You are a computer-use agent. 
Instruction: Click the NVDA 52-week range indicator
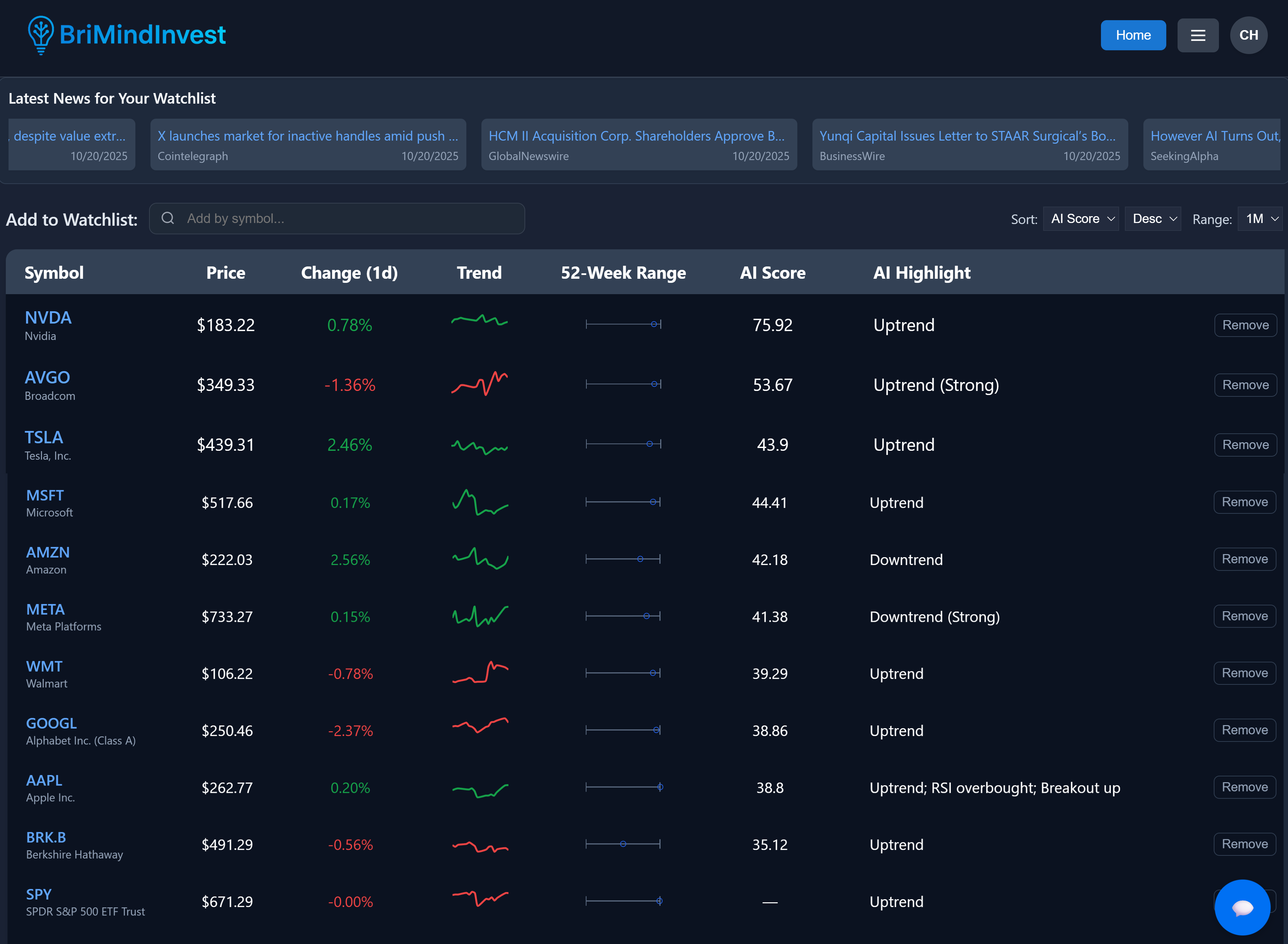tap(623, 325)
